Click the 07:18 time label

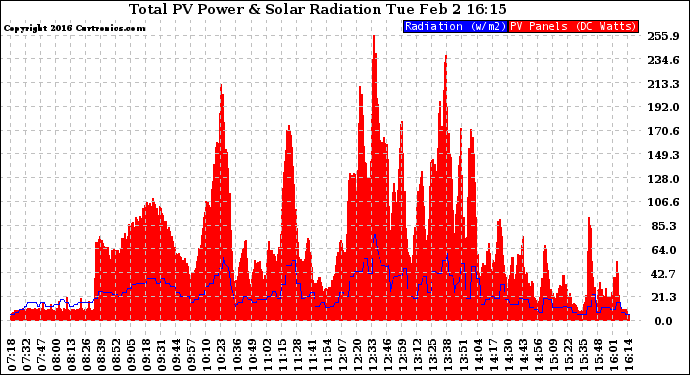pyautogui.click(x=11, y=355)
